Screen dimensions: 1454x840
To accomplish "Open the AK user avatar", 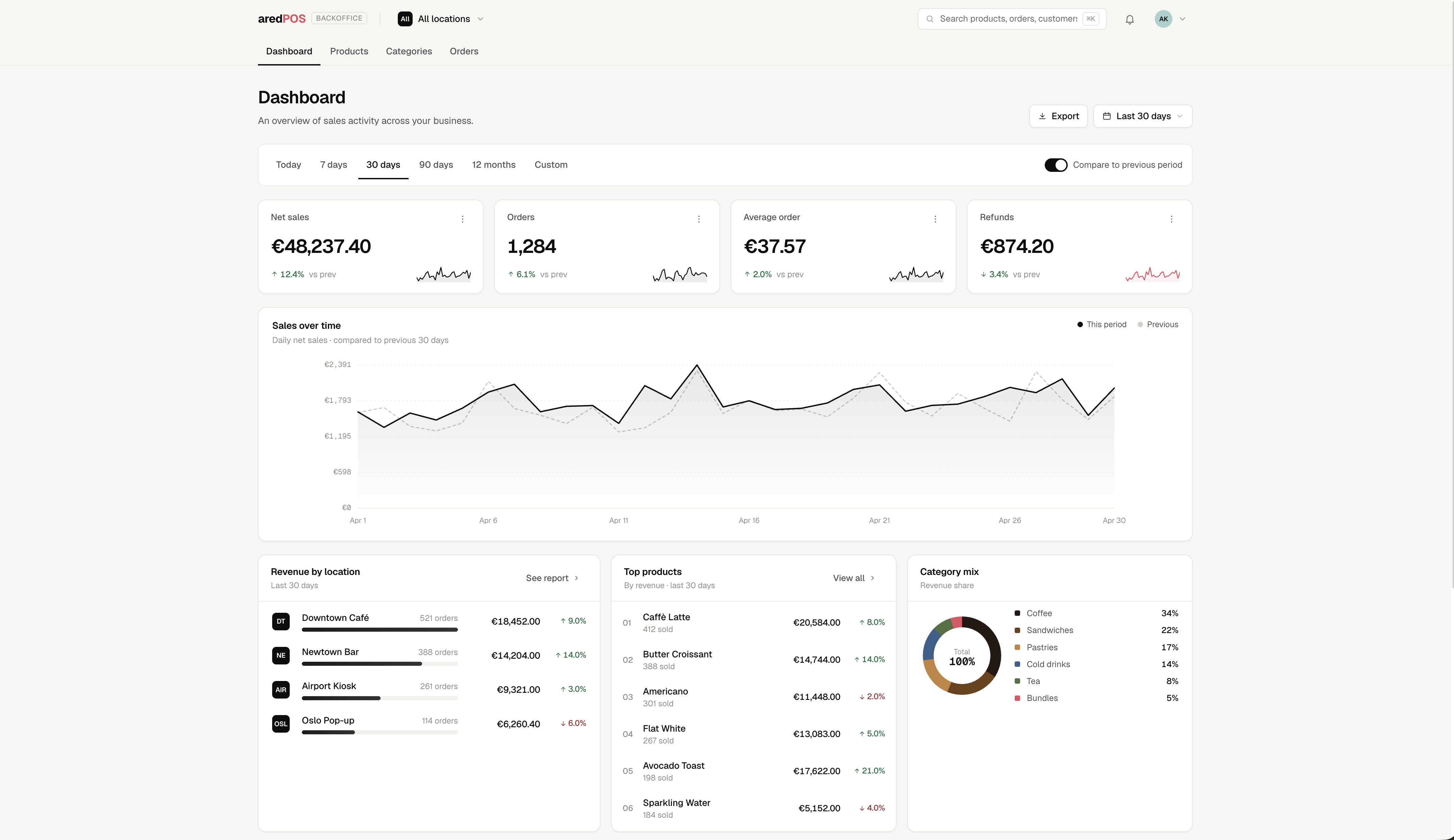I will pos(1163,19).
